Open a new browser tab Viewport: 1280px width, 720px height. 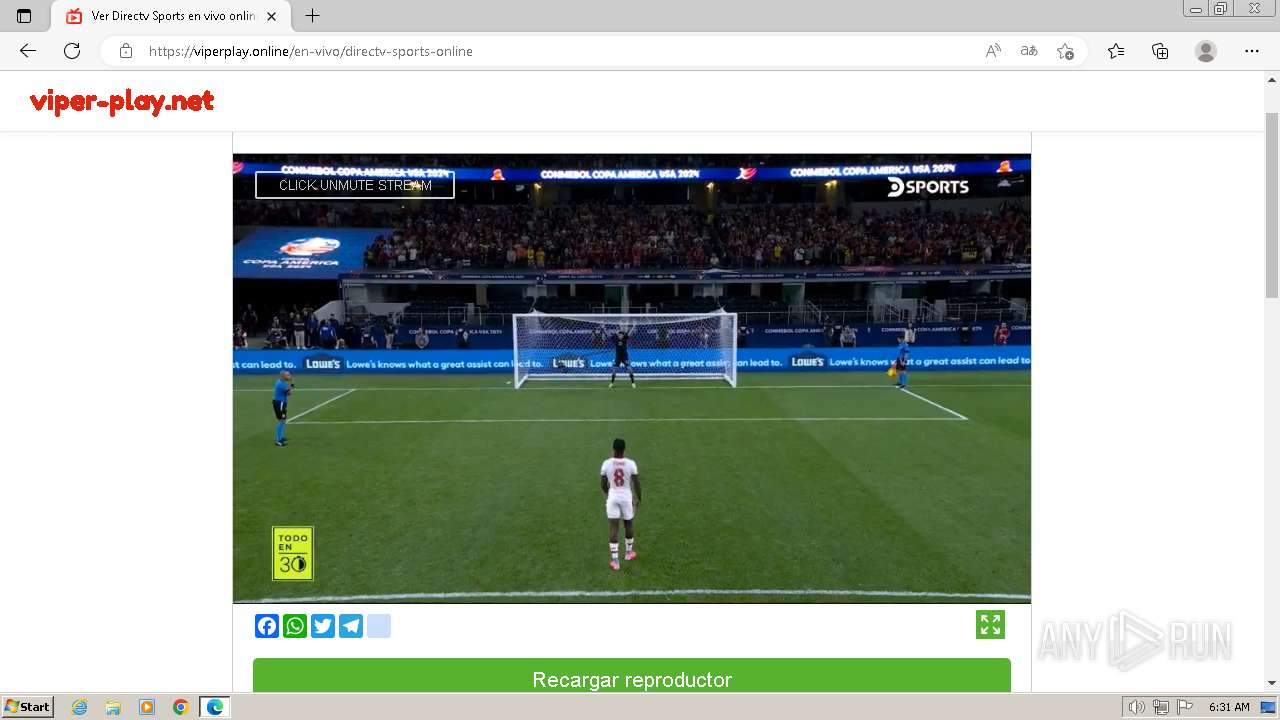tap(313, 16)
